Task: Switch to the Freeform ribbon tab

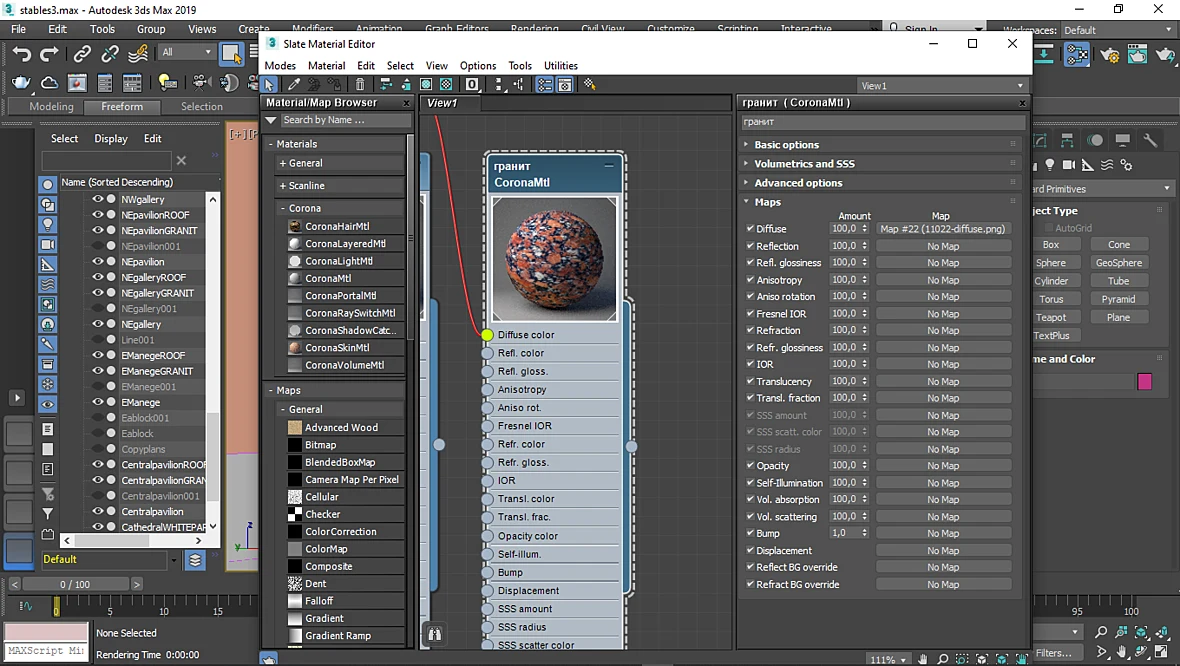Action: 122,107
